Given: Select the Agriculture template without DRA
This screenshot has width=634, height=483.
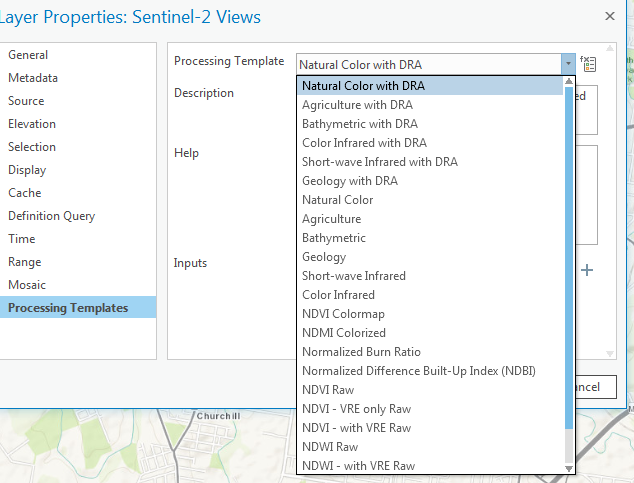Looking at the screenshot, I should 430,219.
